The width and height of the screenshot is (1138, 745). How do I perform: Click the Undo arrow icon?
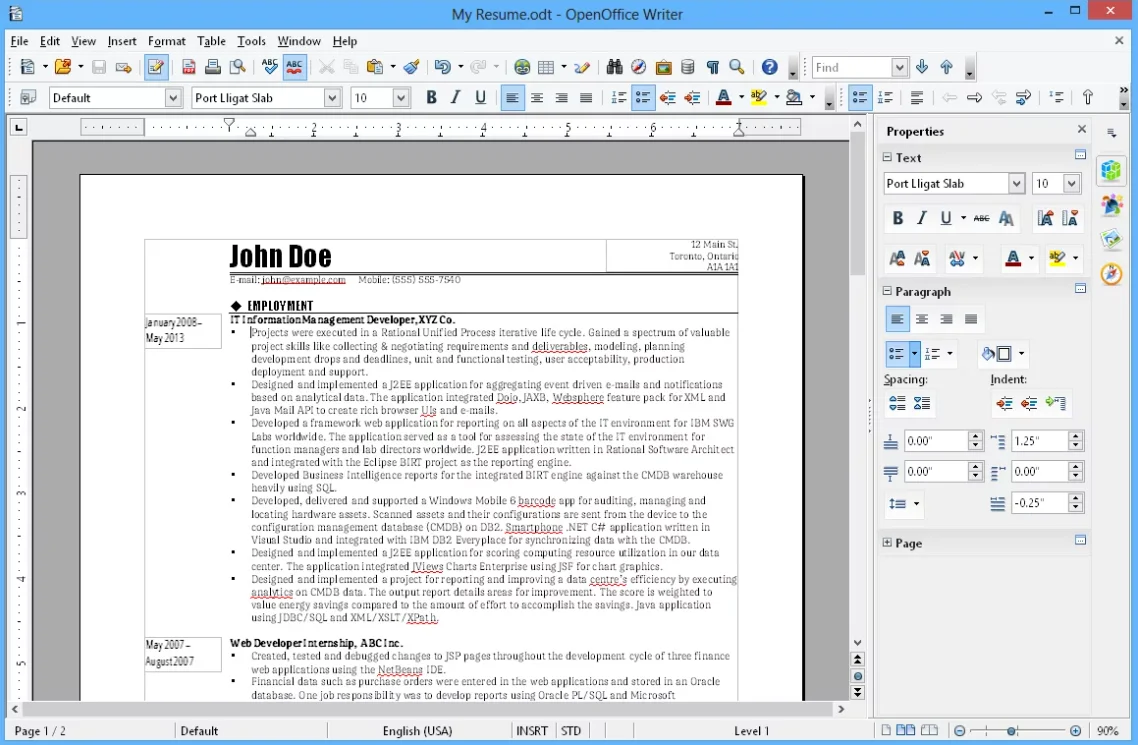[441, 68]
